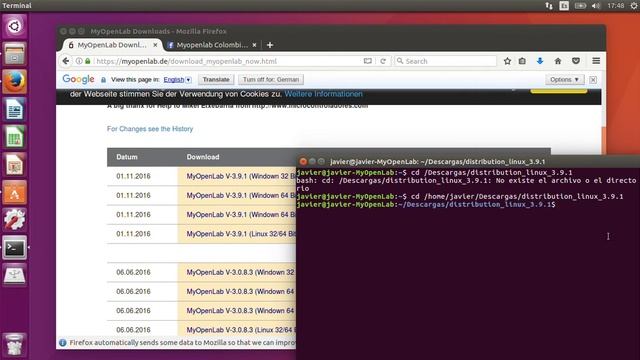
Task: Download MyOpenLab V-3.9.1 Linux 32/64 Bit
Action: [241, 234]
